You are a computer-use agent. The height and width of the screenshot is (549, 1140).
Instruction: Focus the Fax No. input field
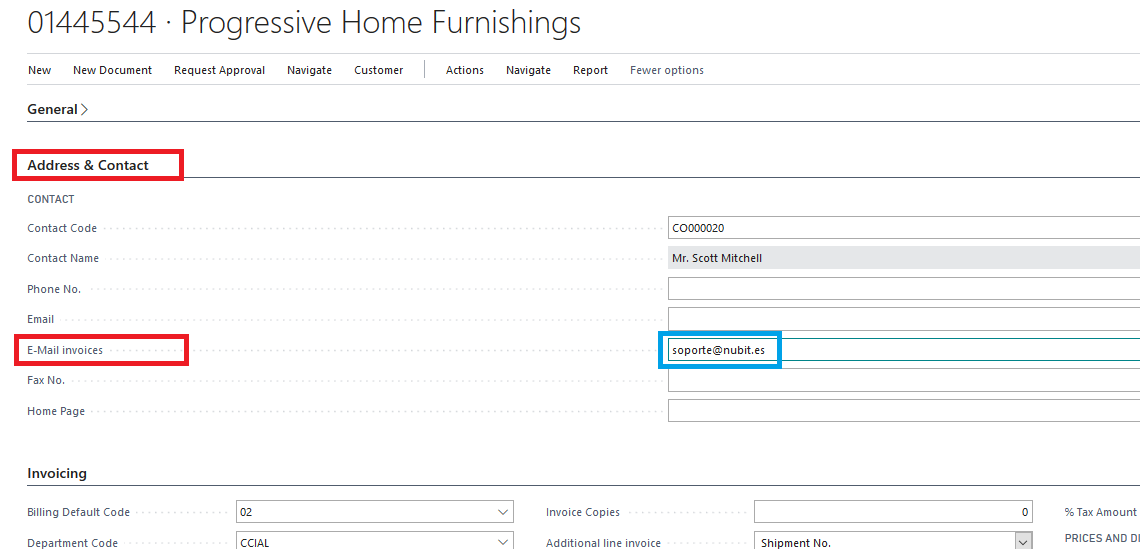click(x=904, y=380)
